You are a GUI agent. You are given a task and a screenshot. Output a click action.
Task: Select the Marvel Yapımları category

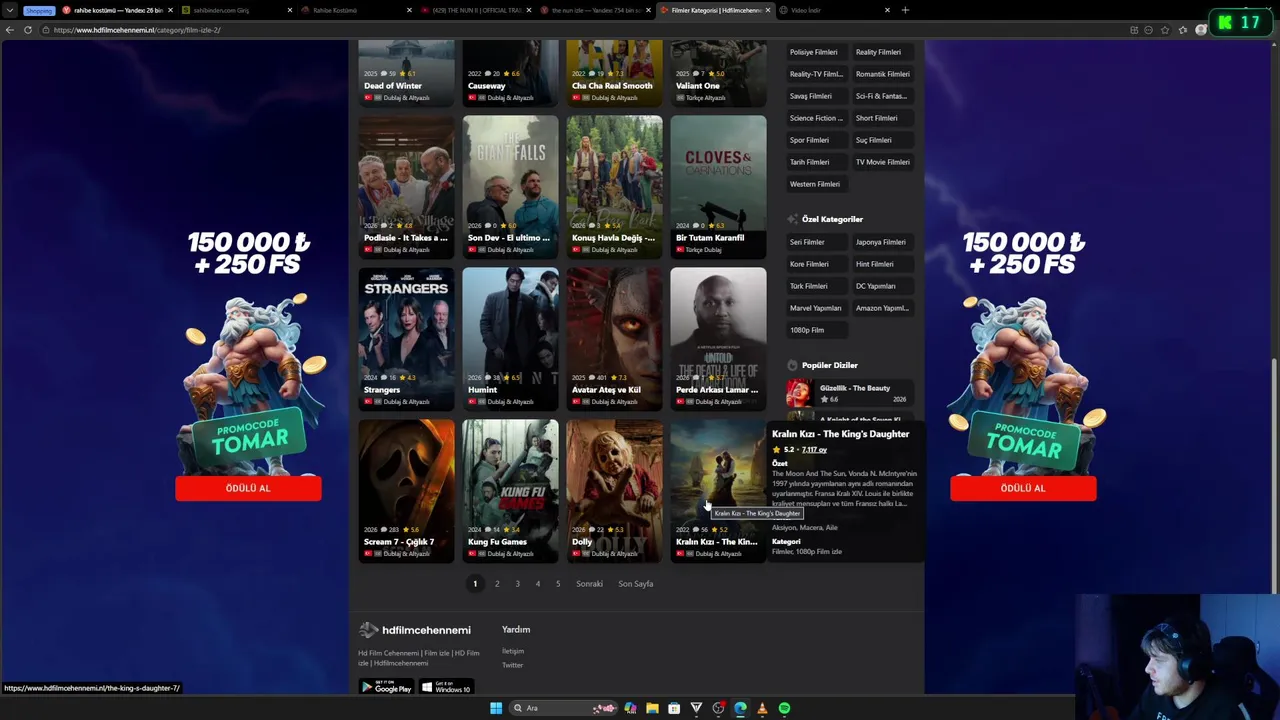[x=816, y=308]
